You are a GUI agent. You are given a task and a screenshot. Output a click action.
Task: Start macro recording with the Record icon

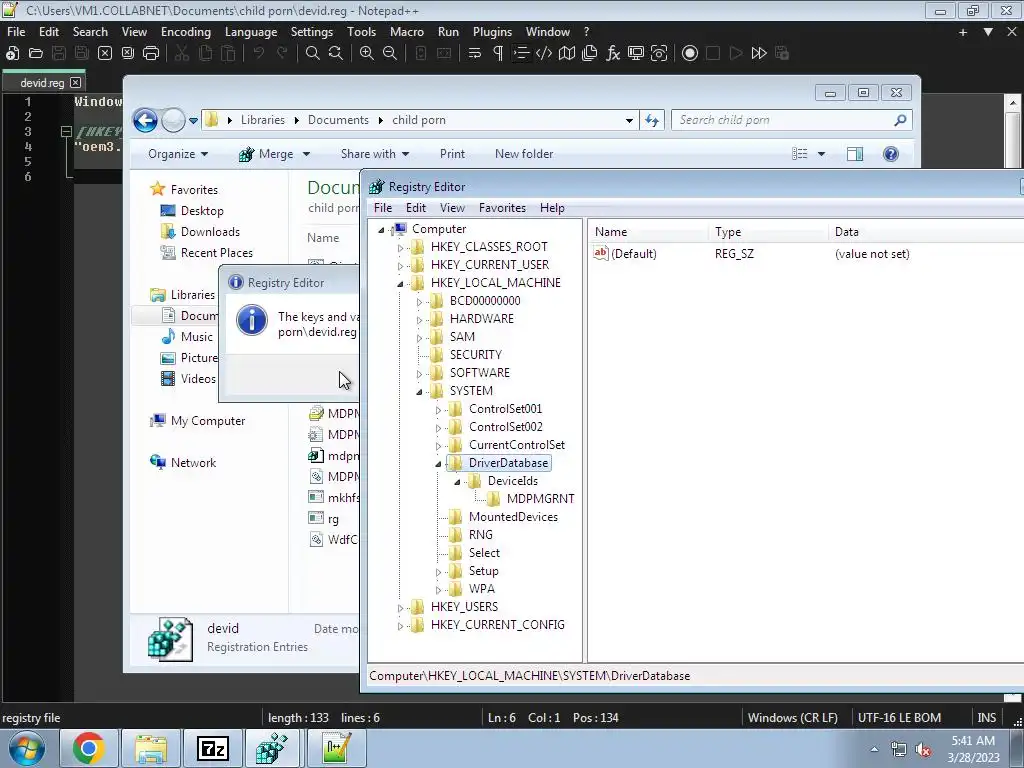click(690, 54)
